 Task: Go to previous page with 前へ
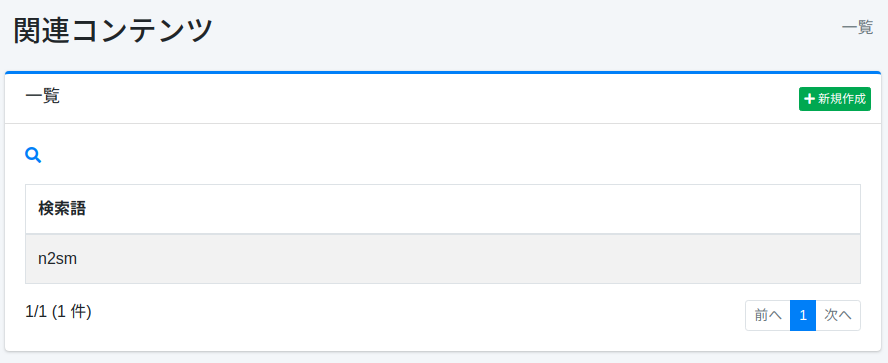tap(768, 315)
